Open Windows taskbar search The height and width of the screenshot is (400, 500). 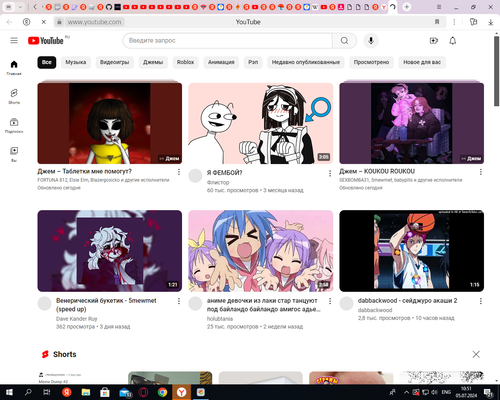[x=28, y=392]
